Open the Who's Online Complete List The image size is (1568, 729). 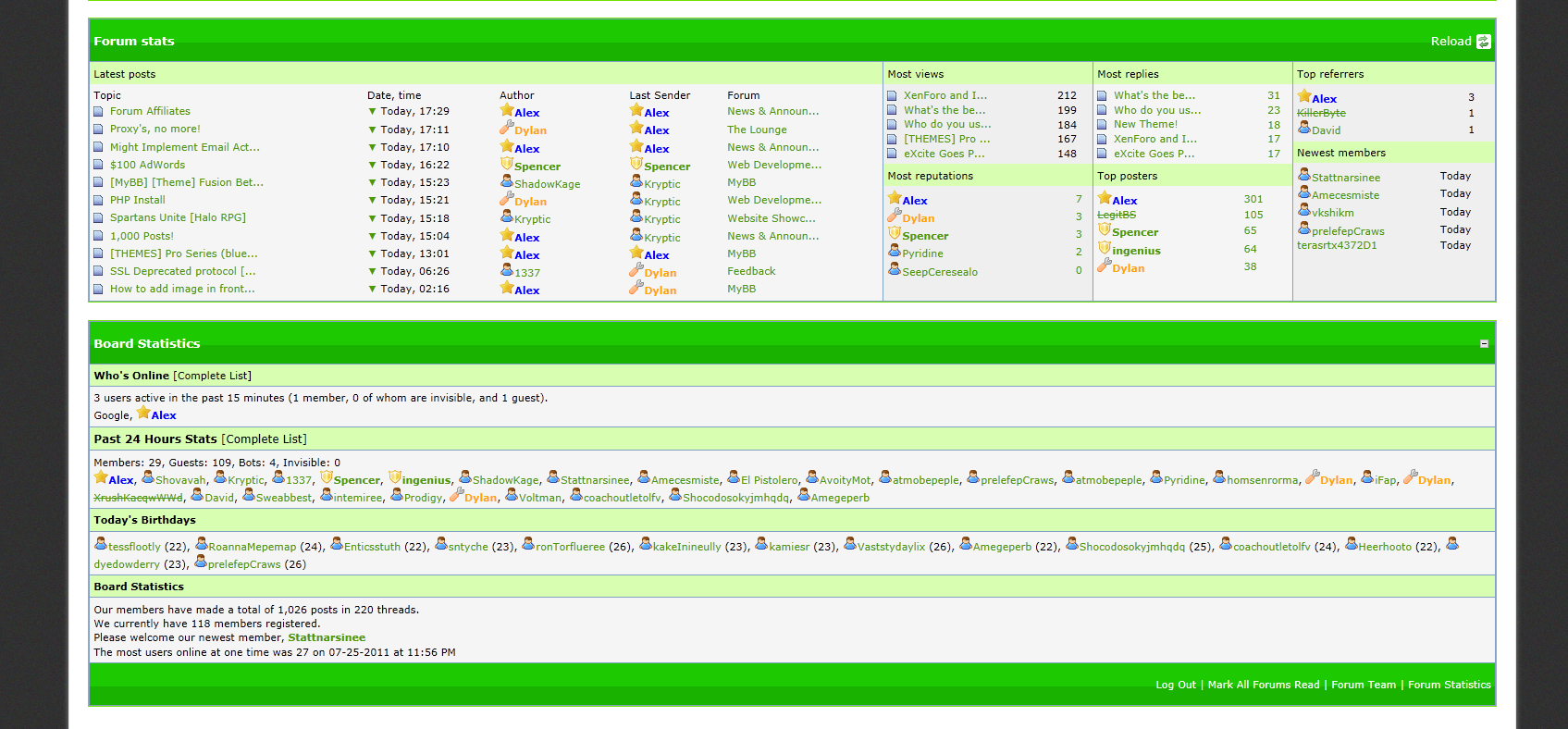[212, 376]
